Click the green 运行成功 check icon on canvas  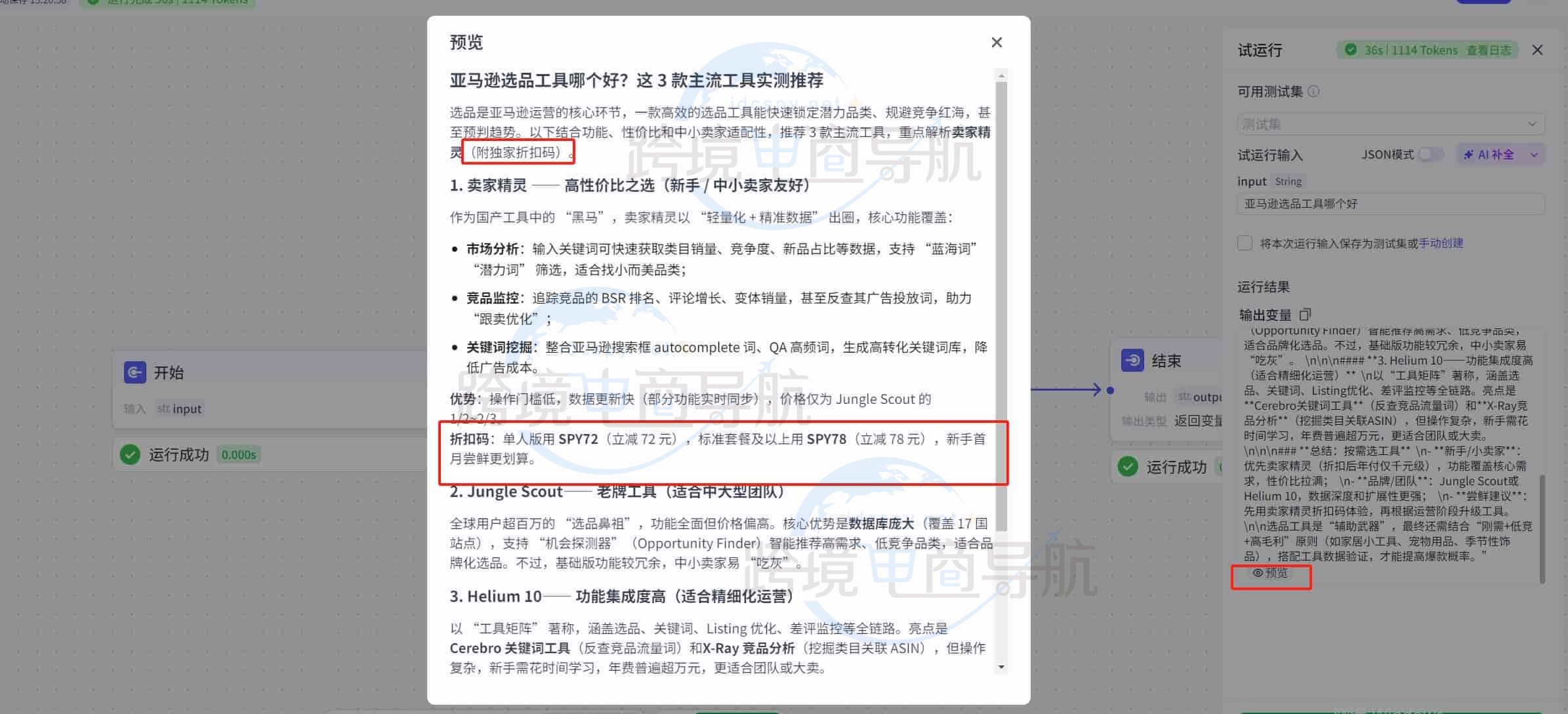pyautogui.click(x=131, y=454)
